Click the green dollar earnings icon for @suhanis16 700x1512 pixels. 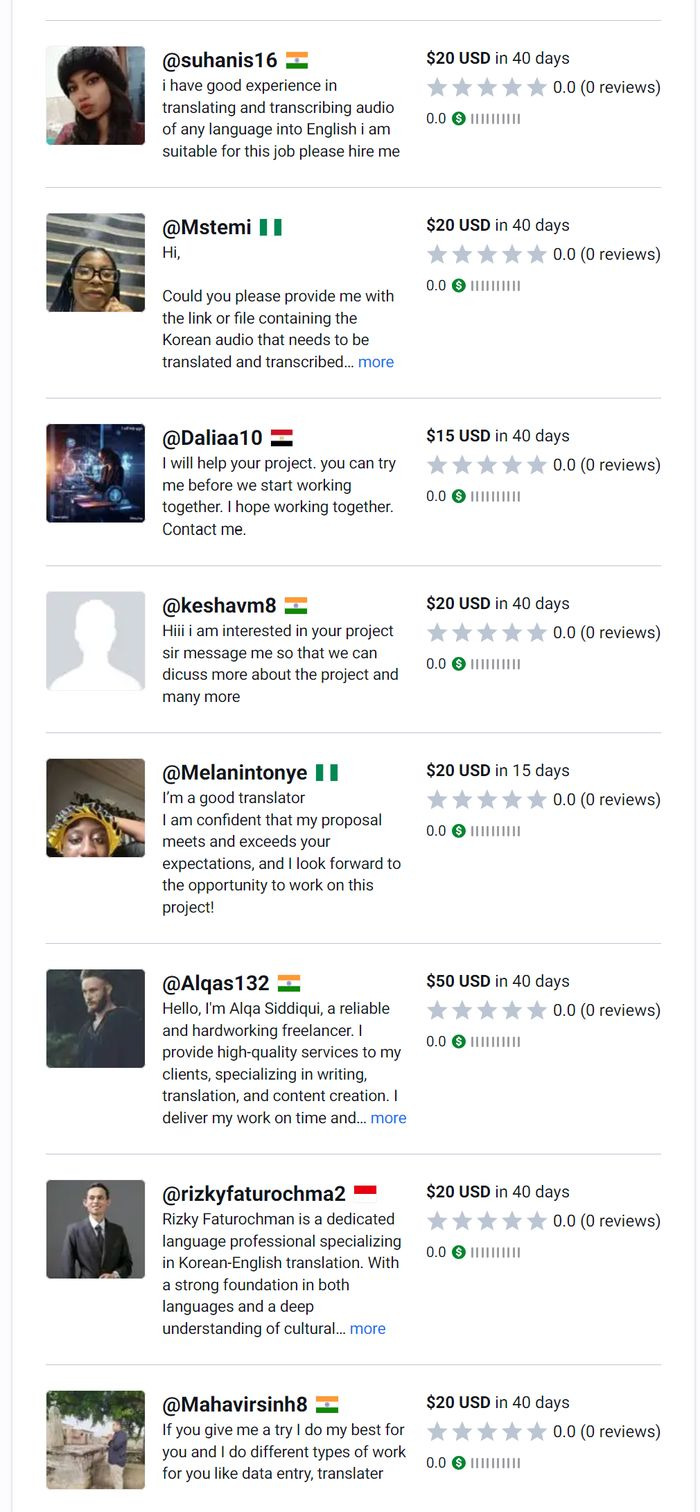(459, 119)
